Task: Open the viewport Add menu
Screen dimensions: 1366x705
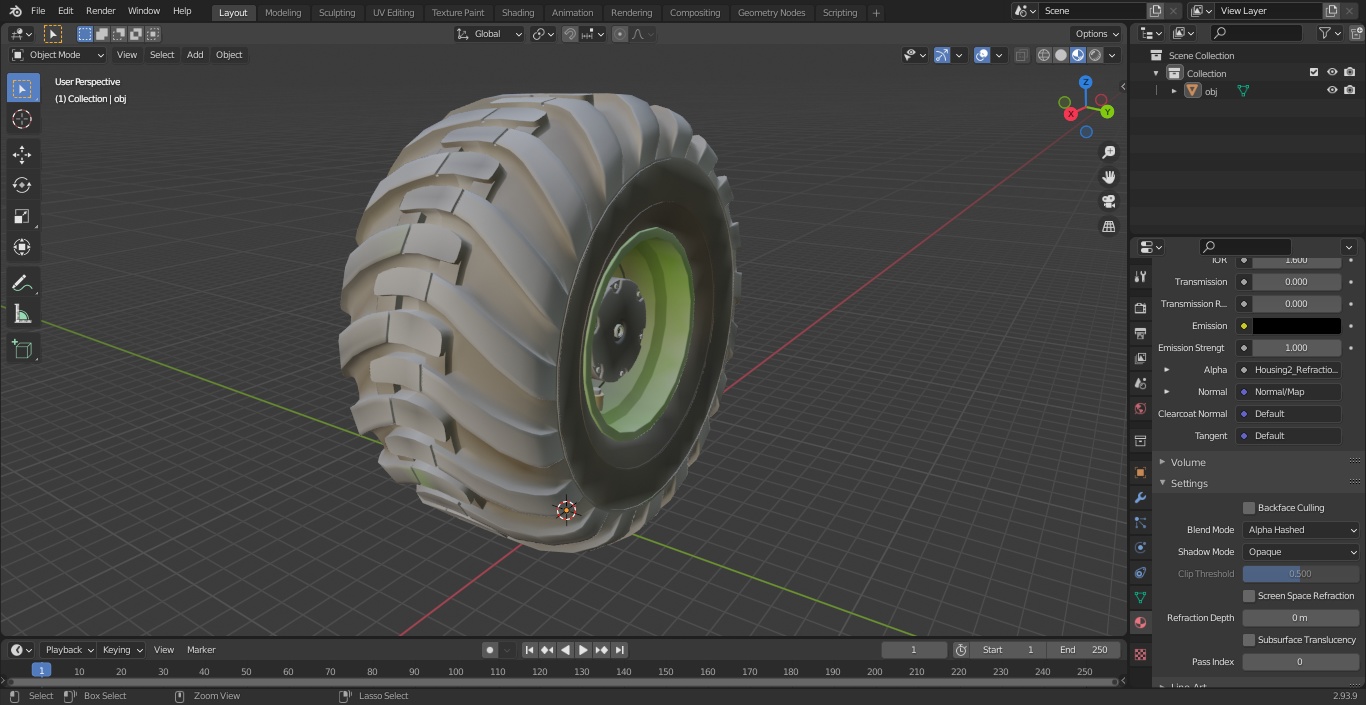Action: (x=195, y=55)
